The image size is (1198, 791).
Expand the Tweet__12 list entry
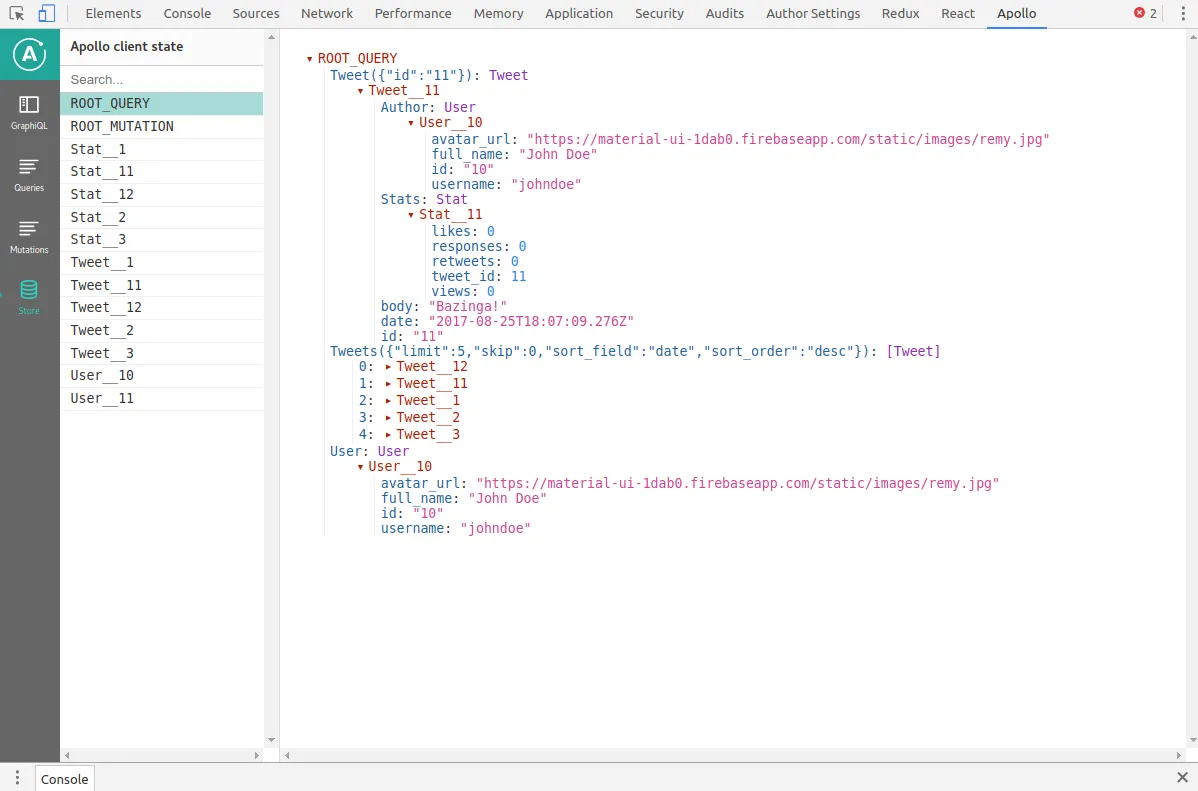coord(388,367)
